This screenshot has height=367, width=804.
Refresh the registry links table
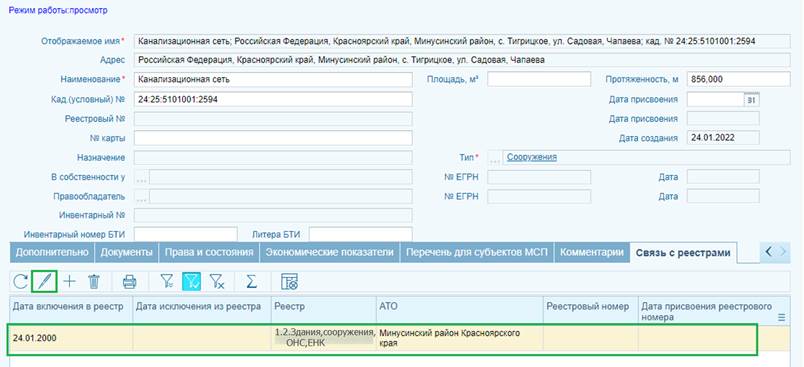point(21,281)
